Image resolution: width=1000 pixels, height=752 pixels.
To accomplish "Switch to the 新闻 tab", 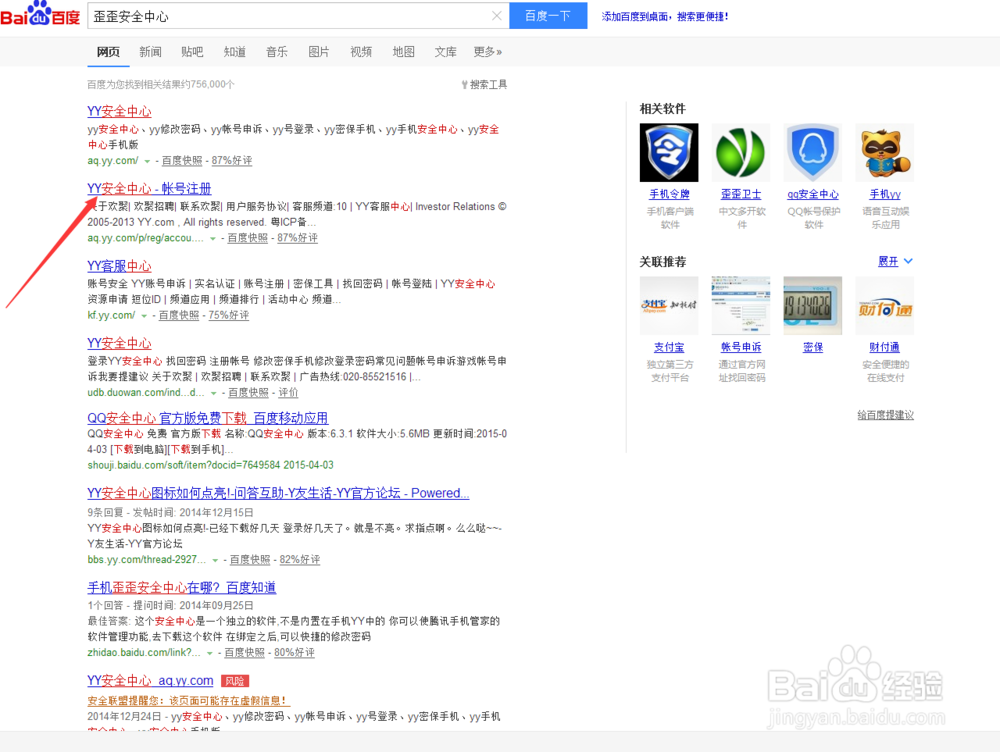I will (x=151, y=52).
